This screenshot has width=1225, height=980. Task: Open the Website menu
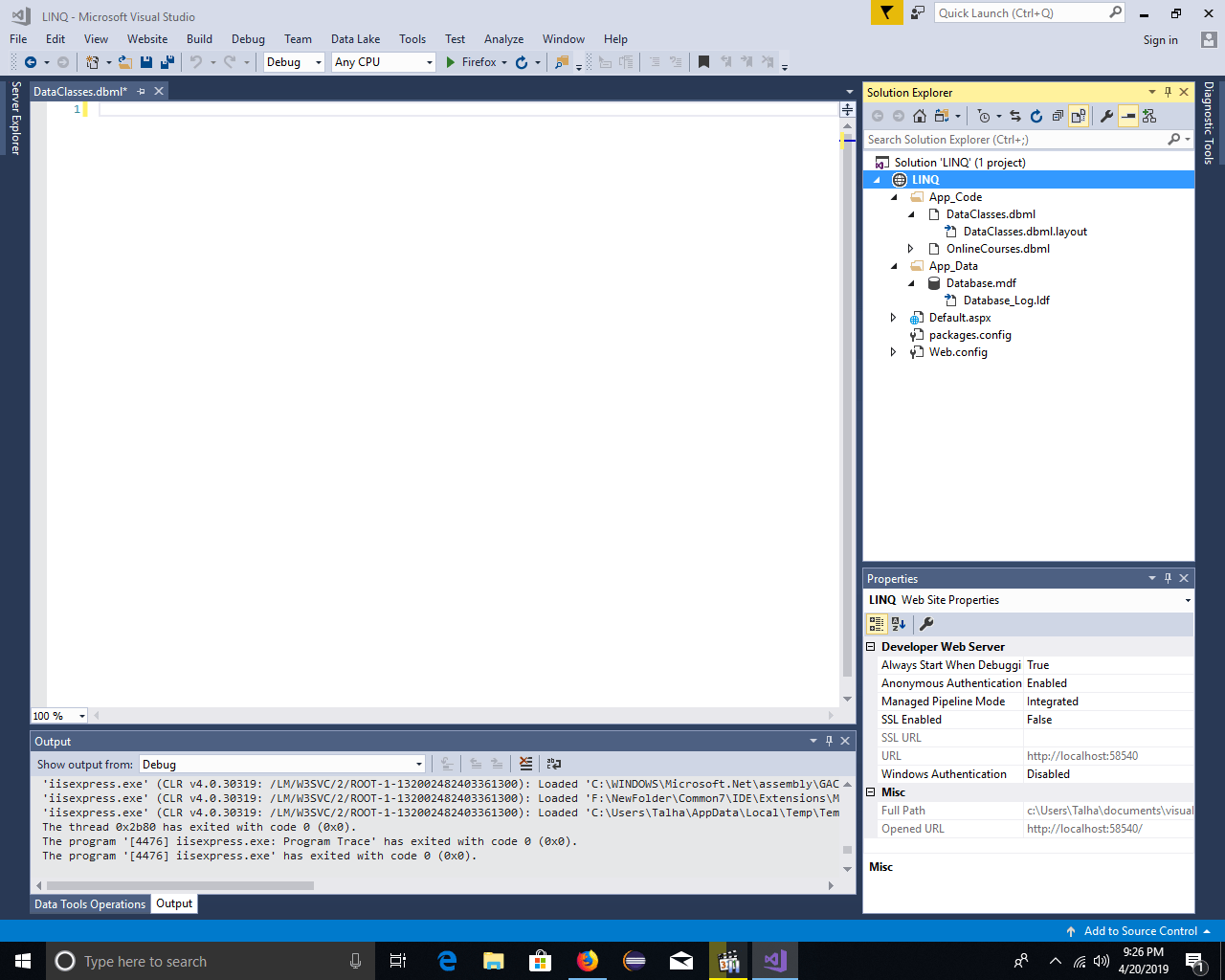pyautogui.click(x=147, y=39)
